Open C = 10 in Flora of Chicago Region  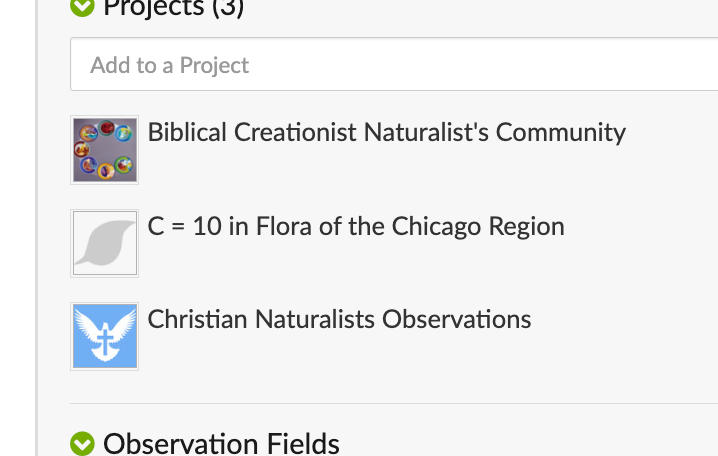point(356,226)
